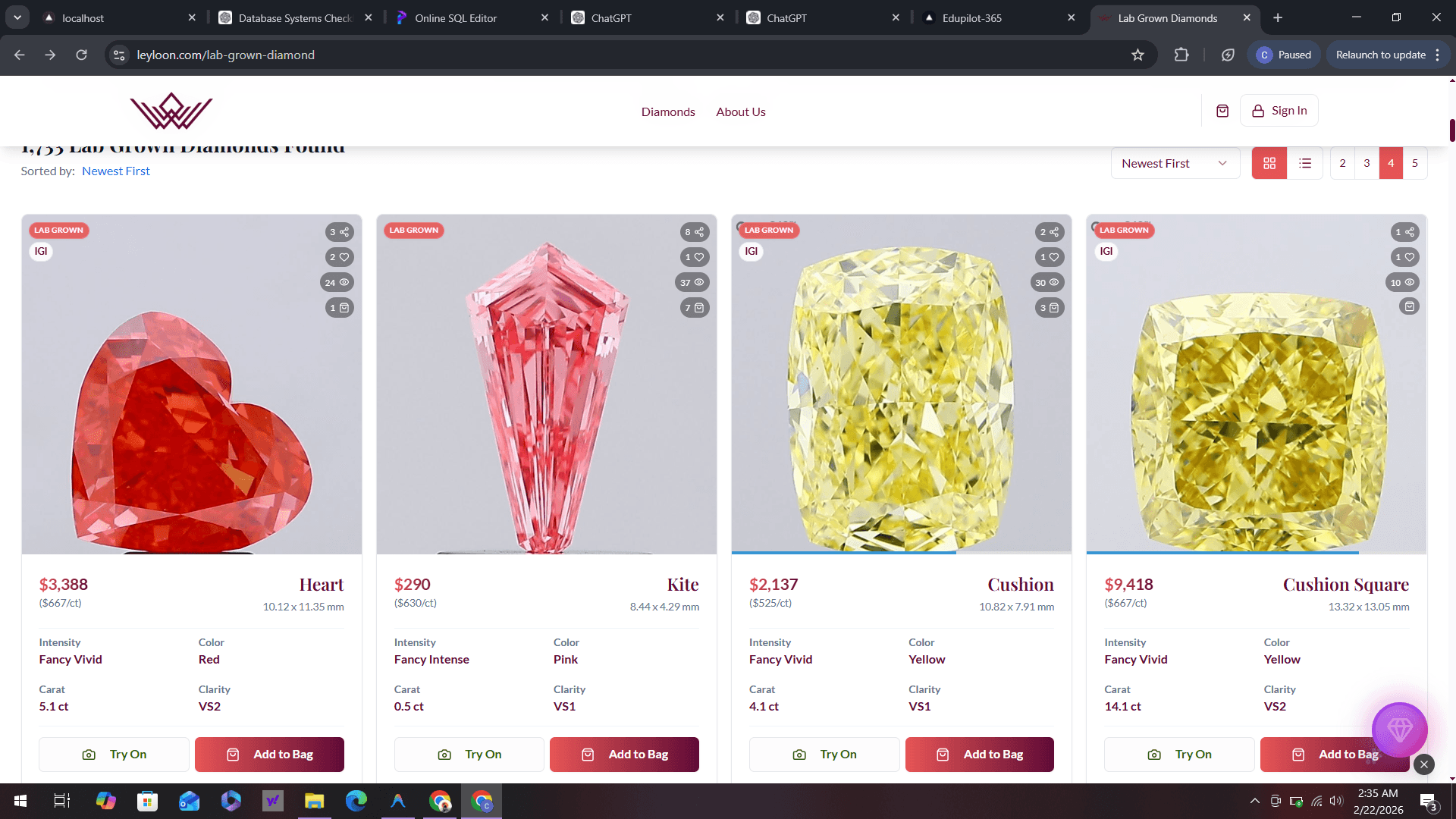Open the Newest First sorting dropdown
1456x819 pixels.
click(x=1174, y=163)
